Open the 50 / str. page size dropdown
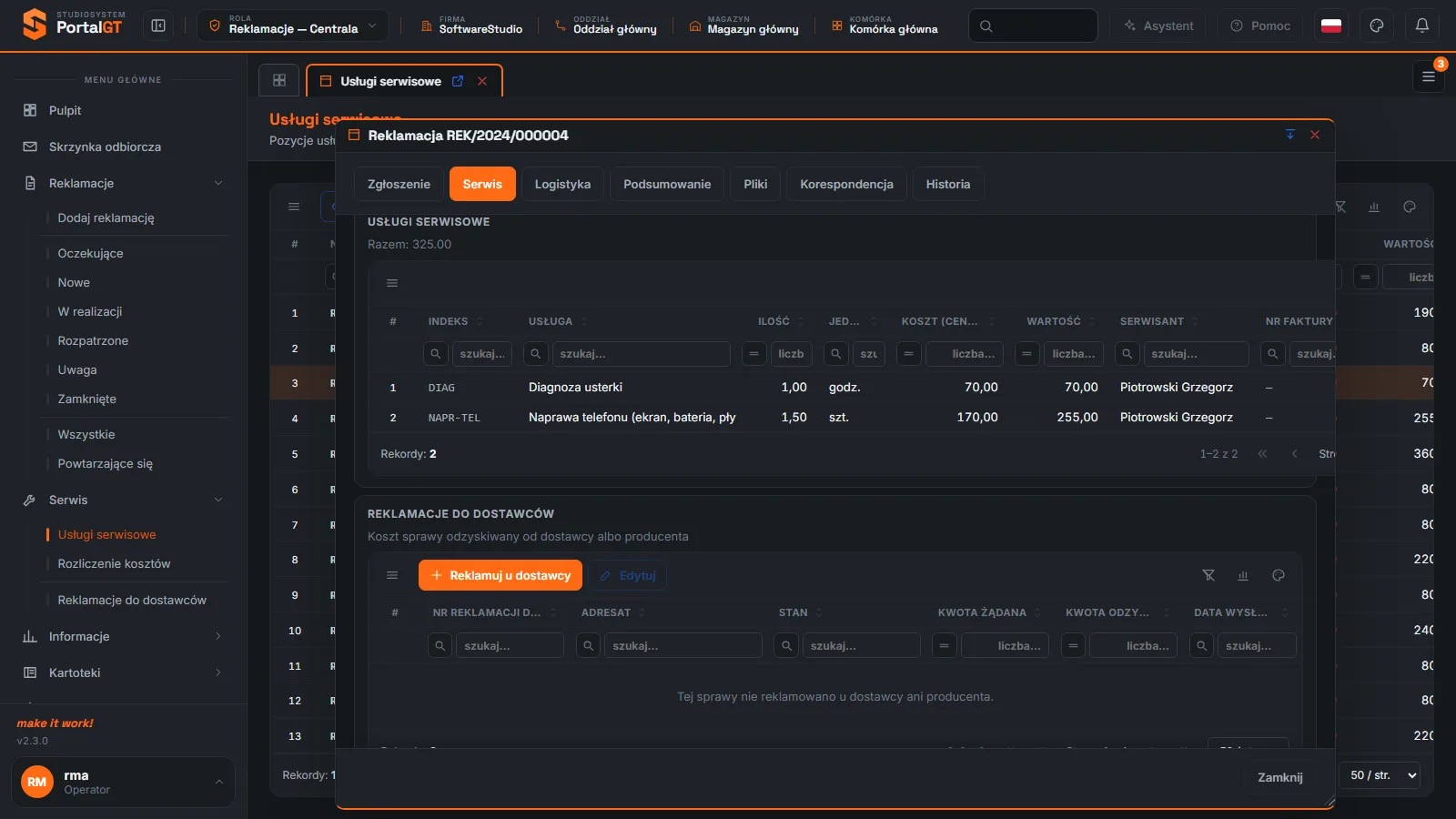Viewport: 1456px width, 819px height. point(1380,775)
